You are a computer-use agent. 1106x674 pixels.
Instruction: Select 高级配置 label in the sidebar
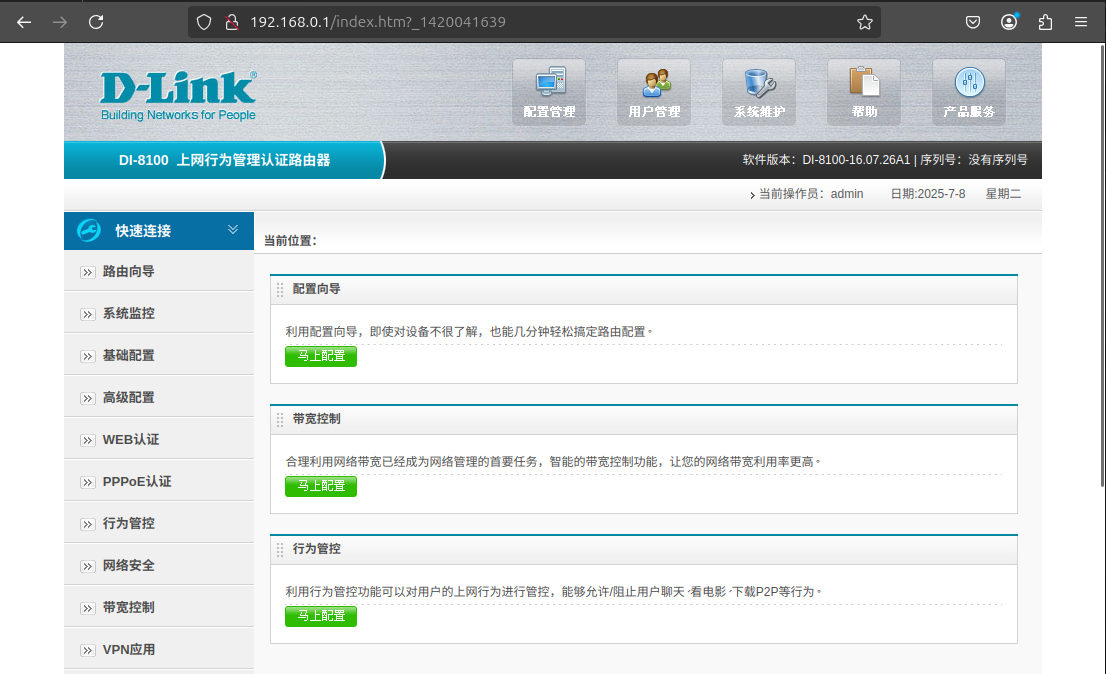(x=128, y=398)
